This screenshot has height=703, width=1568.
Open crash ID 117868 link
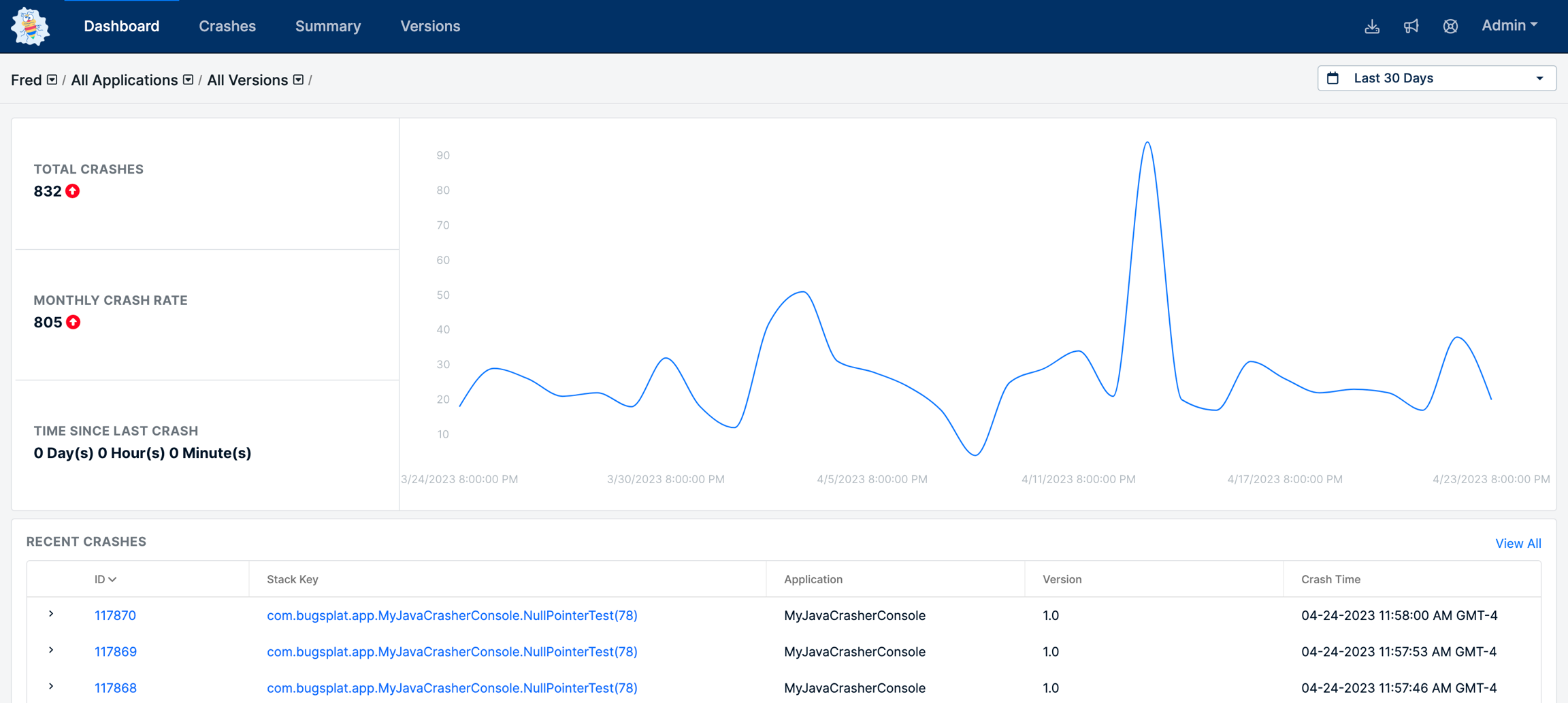(x=116, y=688)
